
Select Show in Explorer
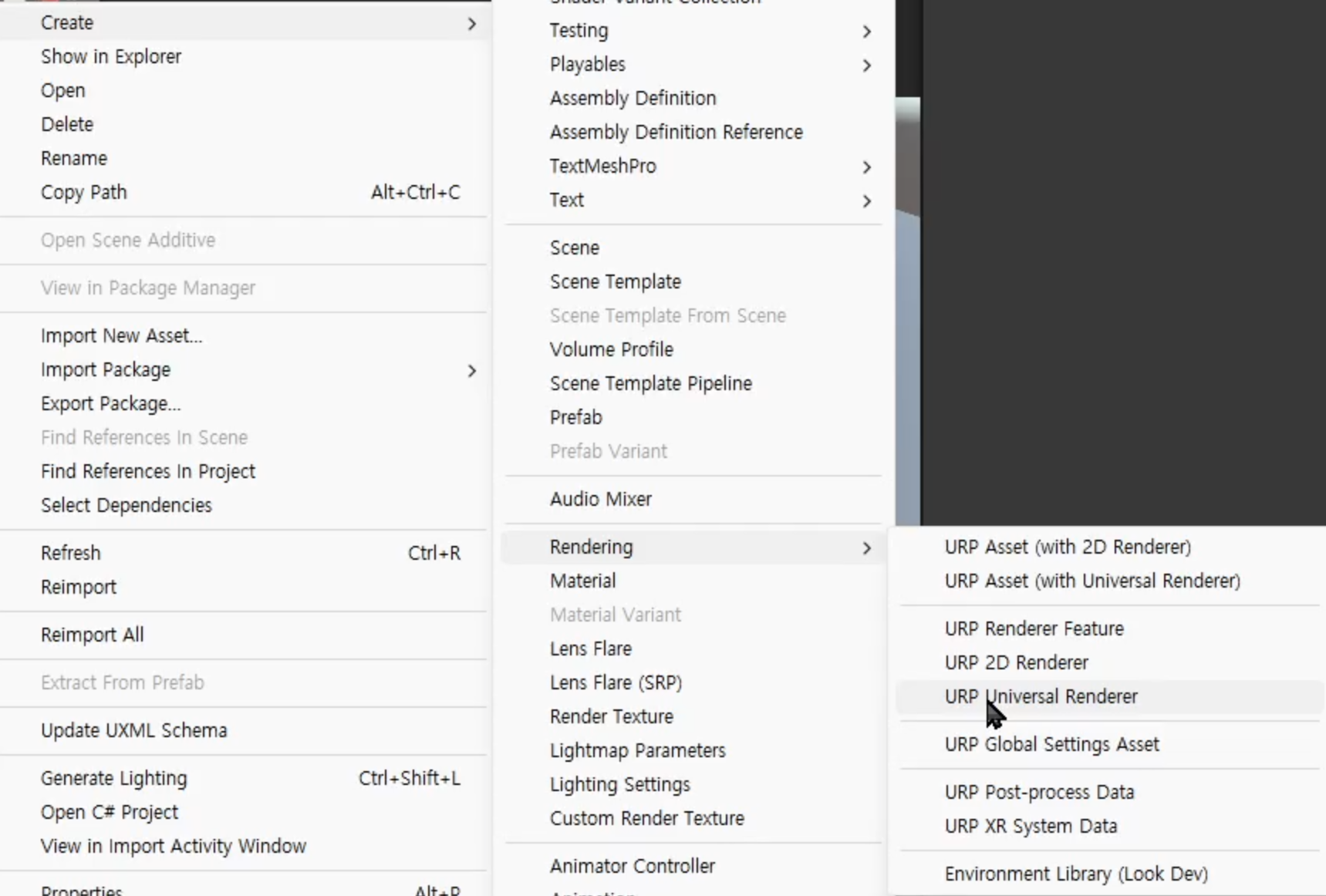[245, 57]
